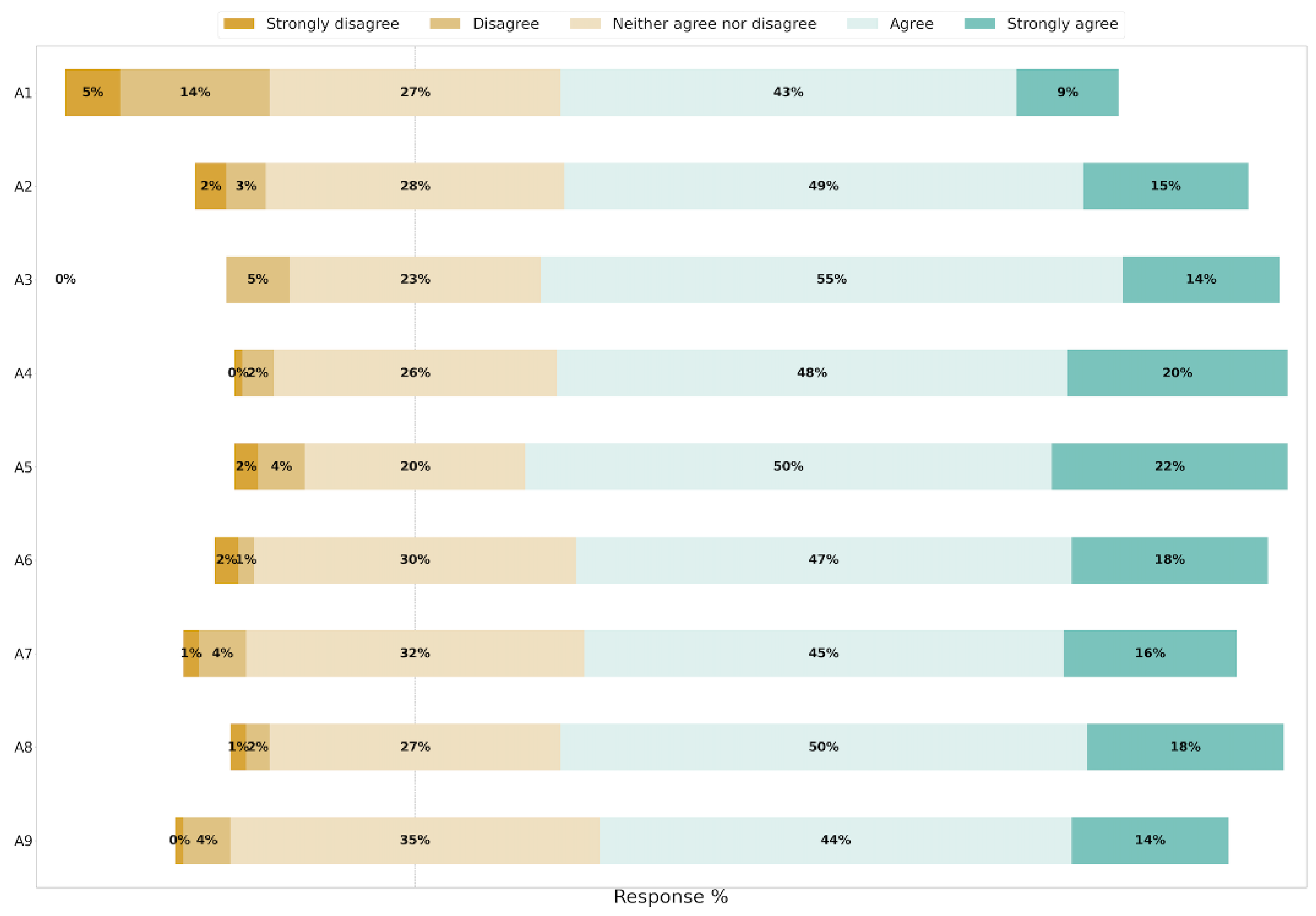Click the A1 row axis label
1316x916 pixels.
point(23,93)
